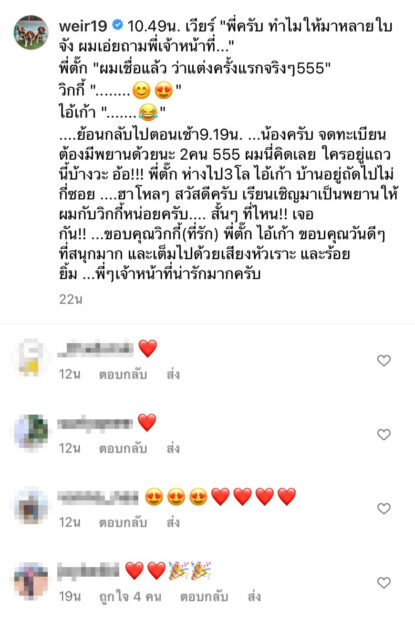The height and width of the screenshot is (620, 415).
Task: Open weir19 profile picture
Action: click(x=31, y=32)
